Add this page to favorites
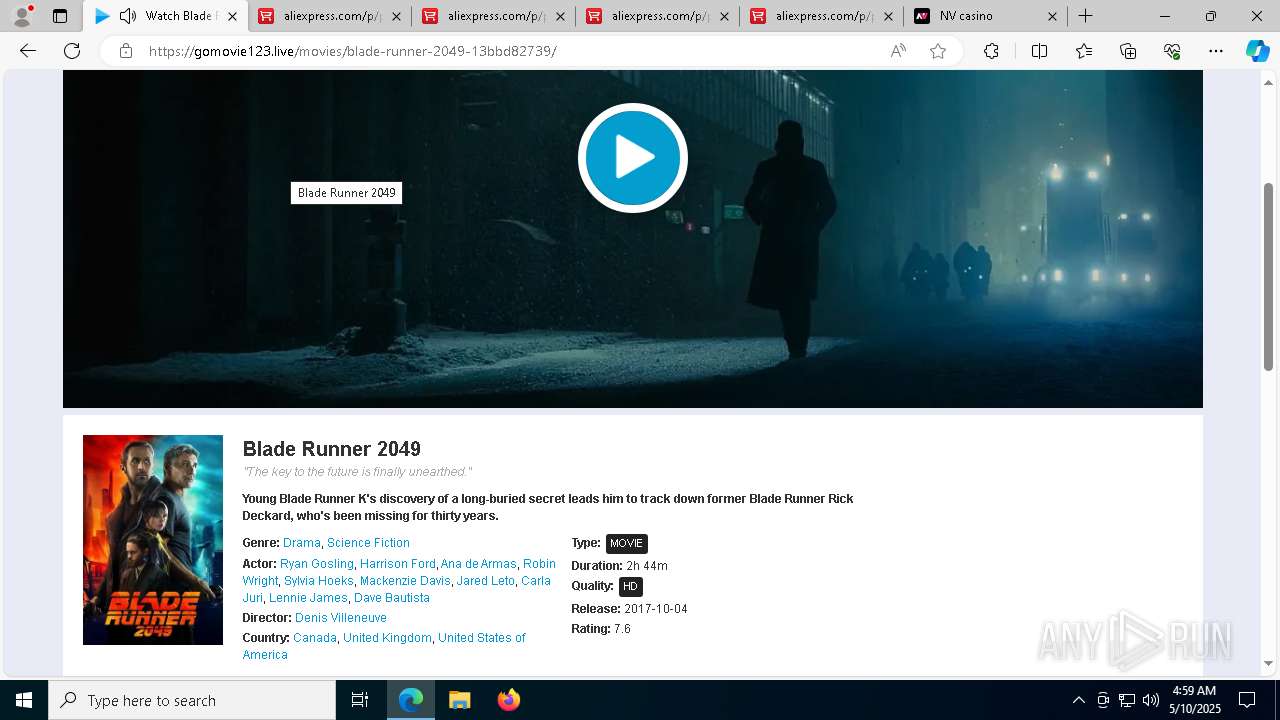The width and height of the screenshot is (1280, 720). (x=938, y=51)
